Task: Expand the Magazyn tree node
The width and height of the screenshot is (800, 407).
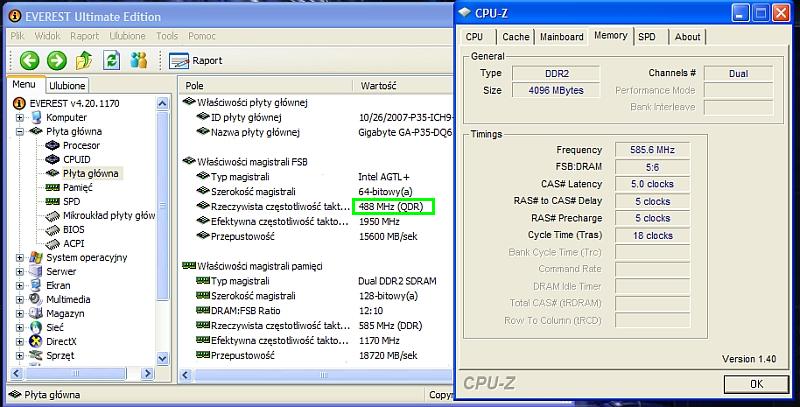Action: coord(20,314)
